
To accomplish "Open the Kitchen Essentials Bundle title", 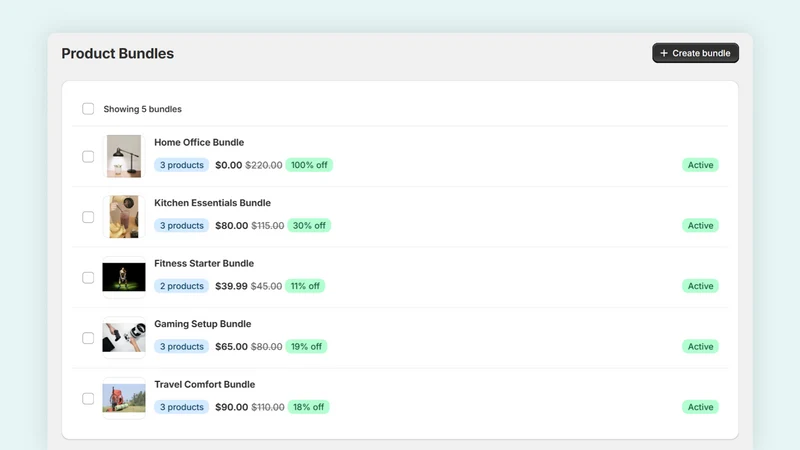I will [x=212, y=203].
